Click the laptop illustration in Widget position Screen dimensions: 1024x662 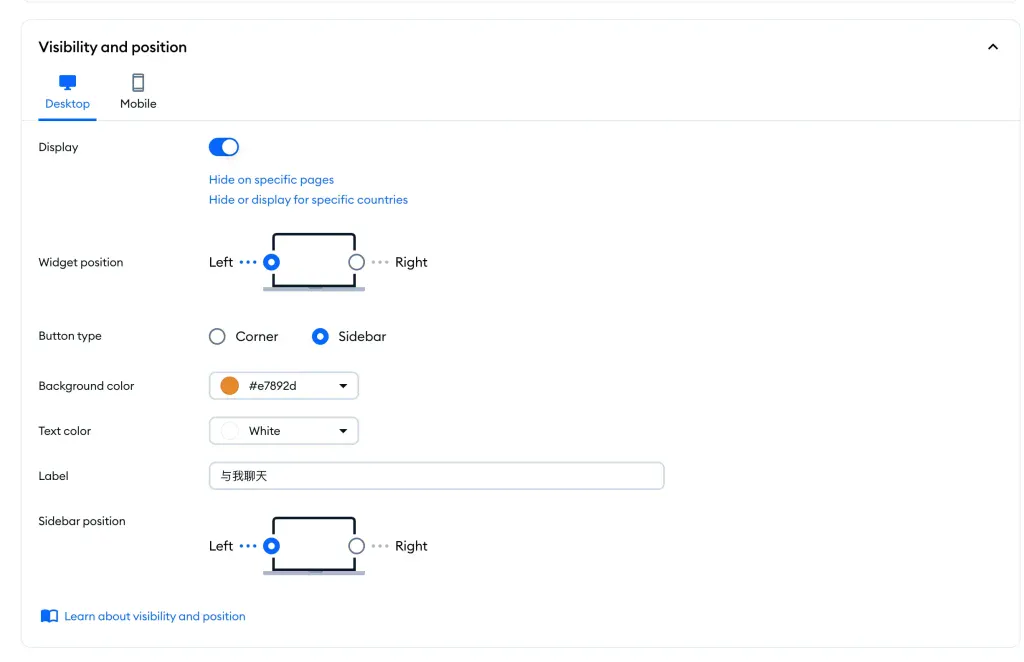[x=314, y=262]
